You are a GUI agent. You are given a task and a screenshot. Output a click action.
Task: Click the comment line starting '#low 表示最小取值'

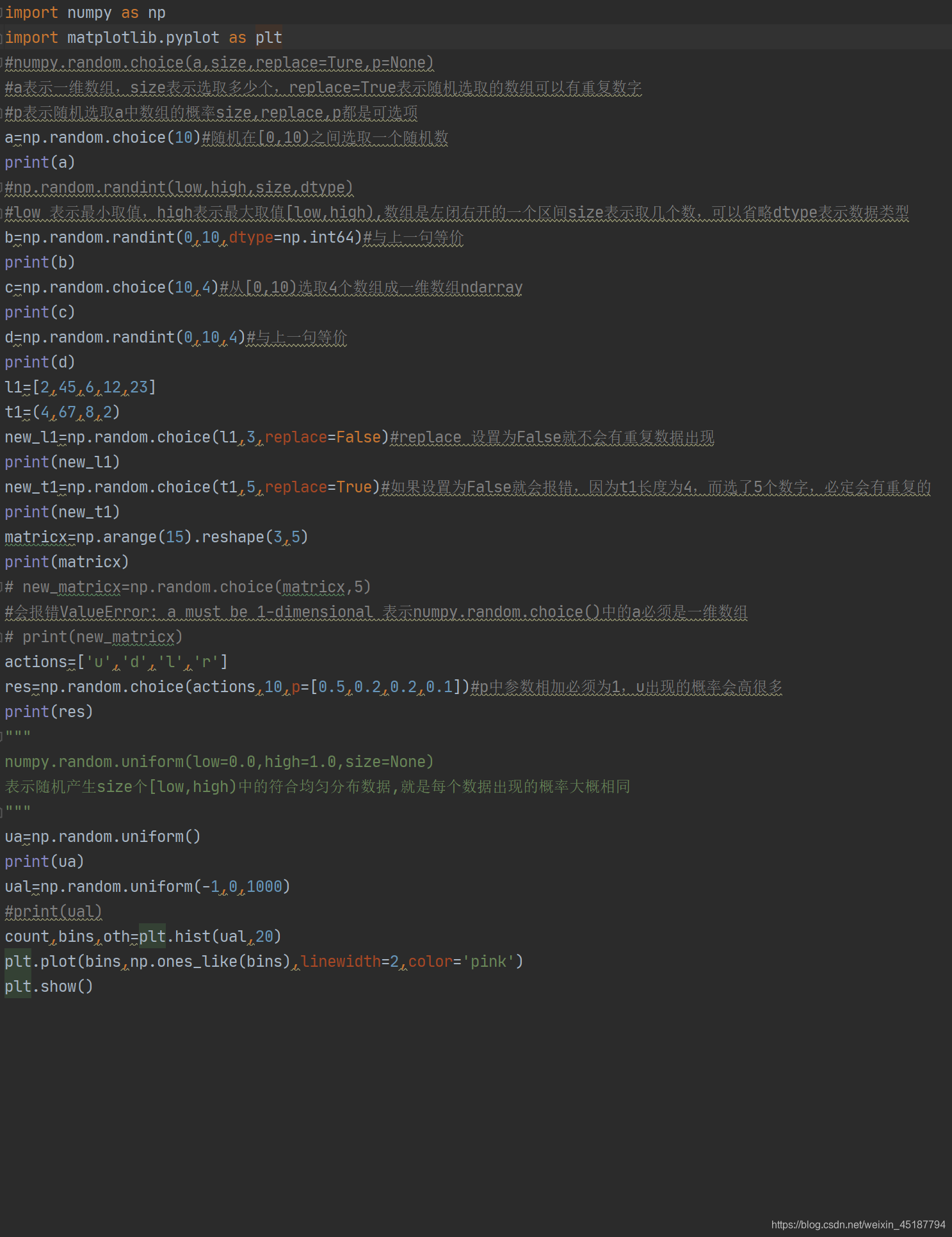tap(456, 213)
